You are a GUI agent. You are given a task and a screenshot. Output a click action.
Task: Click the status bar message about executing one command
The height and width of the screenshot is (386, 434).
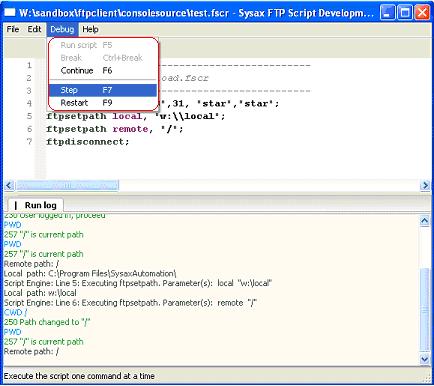click(x=79, y=376)
